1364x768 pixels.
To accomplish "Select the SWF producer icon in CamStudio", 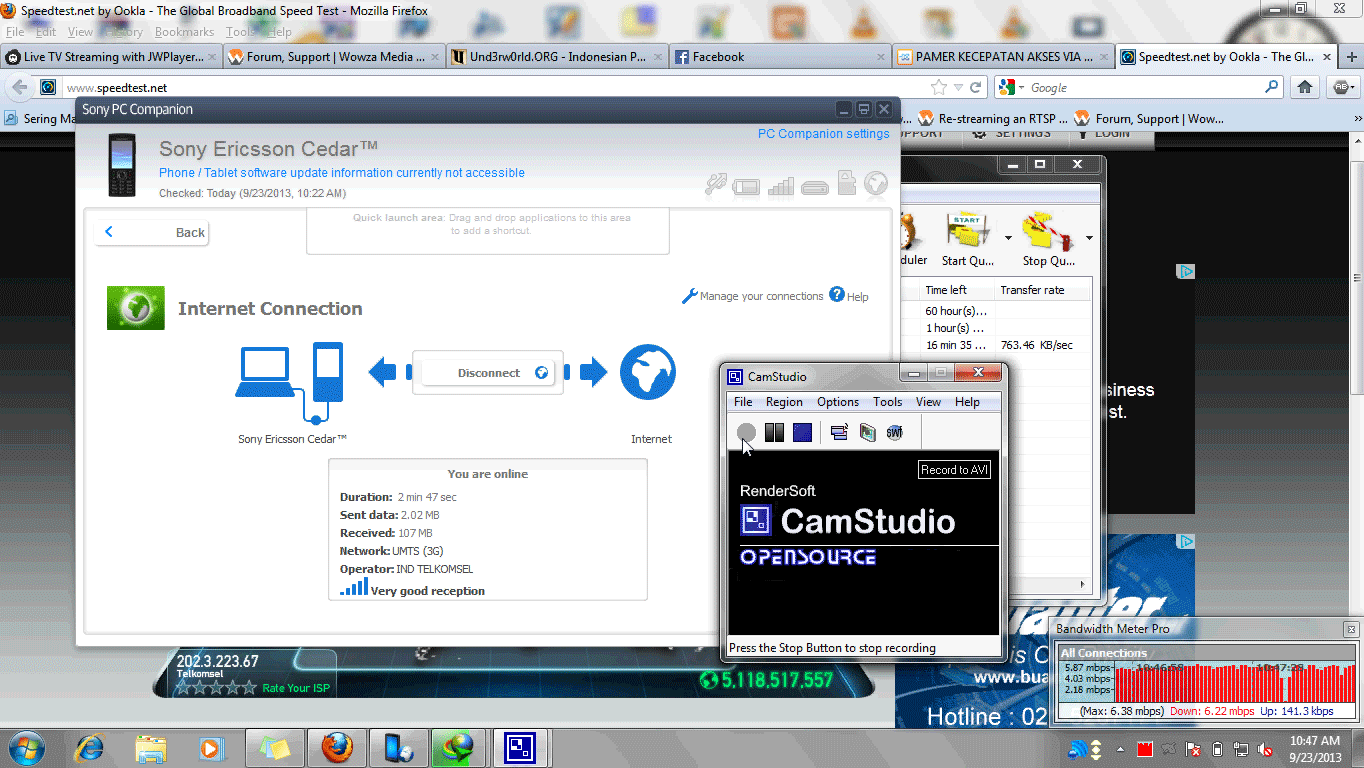I will 893,432.
